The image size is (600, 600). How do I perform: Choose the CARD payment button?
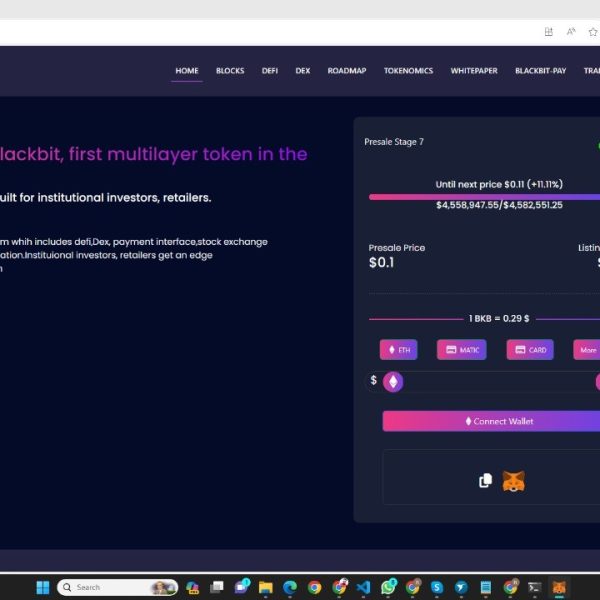pyautogui.click(x=530, y=349)
